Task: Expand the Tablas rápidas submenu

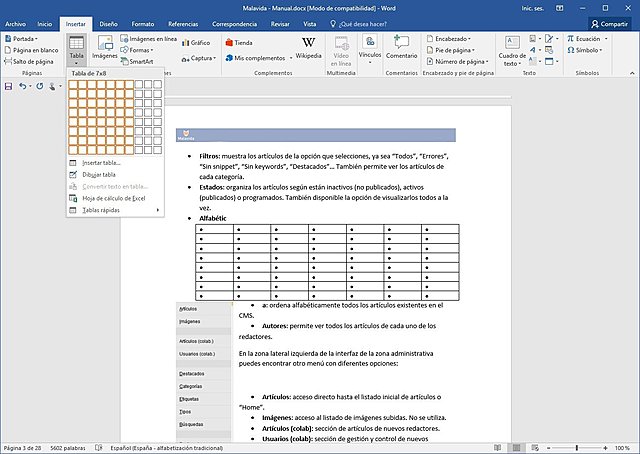Action: point(115,210)
